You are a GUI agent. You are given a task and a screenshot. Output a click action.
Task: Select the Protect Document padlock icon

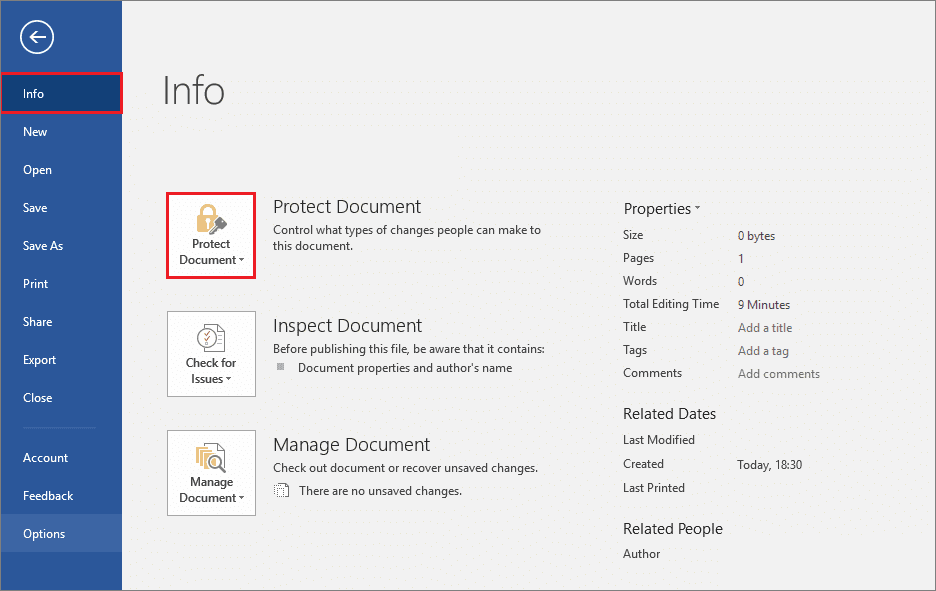click(x=210, y=221)
